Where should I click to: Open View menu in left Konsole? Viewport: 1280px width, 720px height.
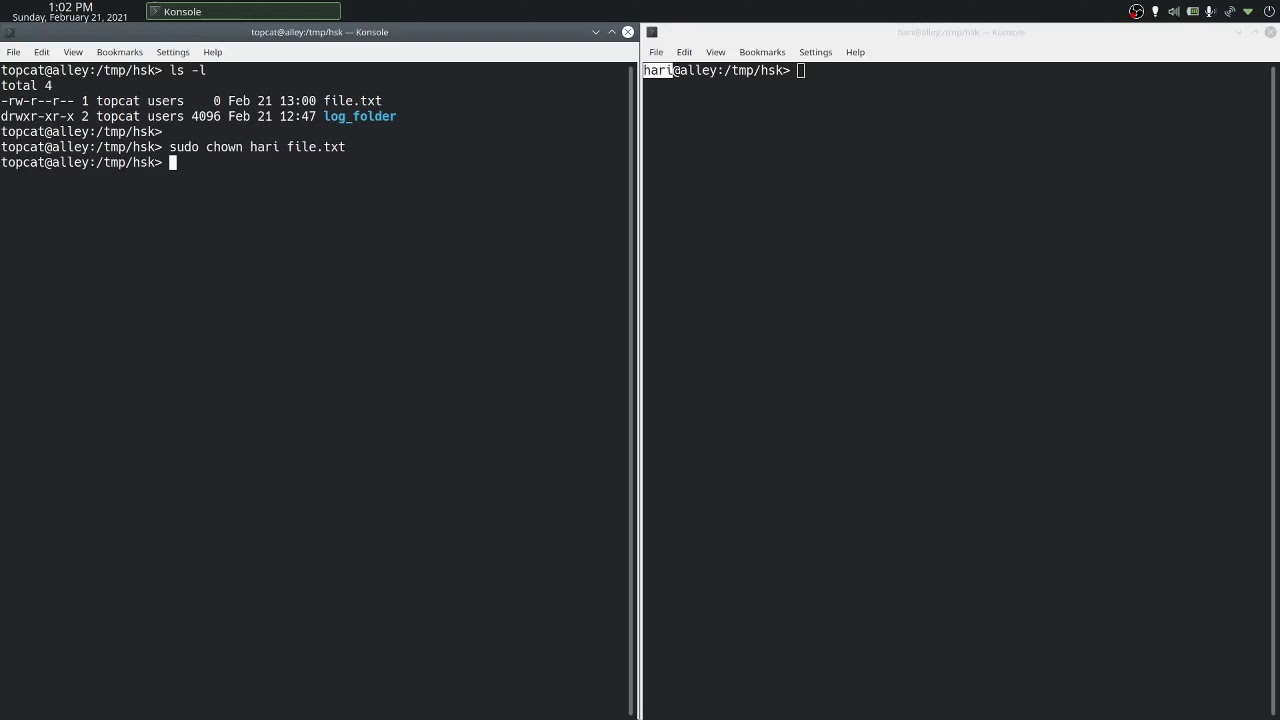click(x=73, y=52)
